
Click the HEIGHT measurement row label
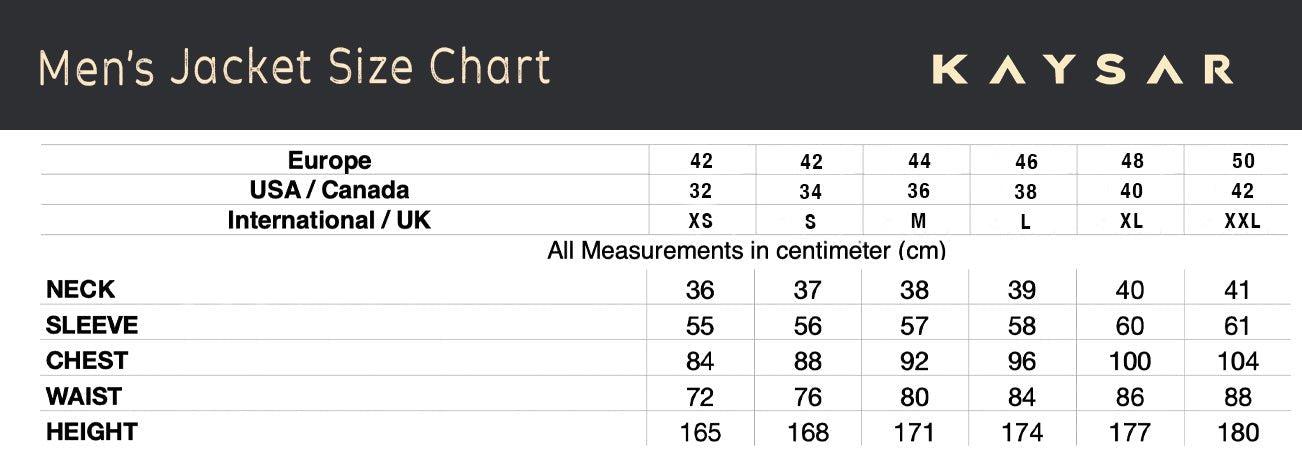91,432
